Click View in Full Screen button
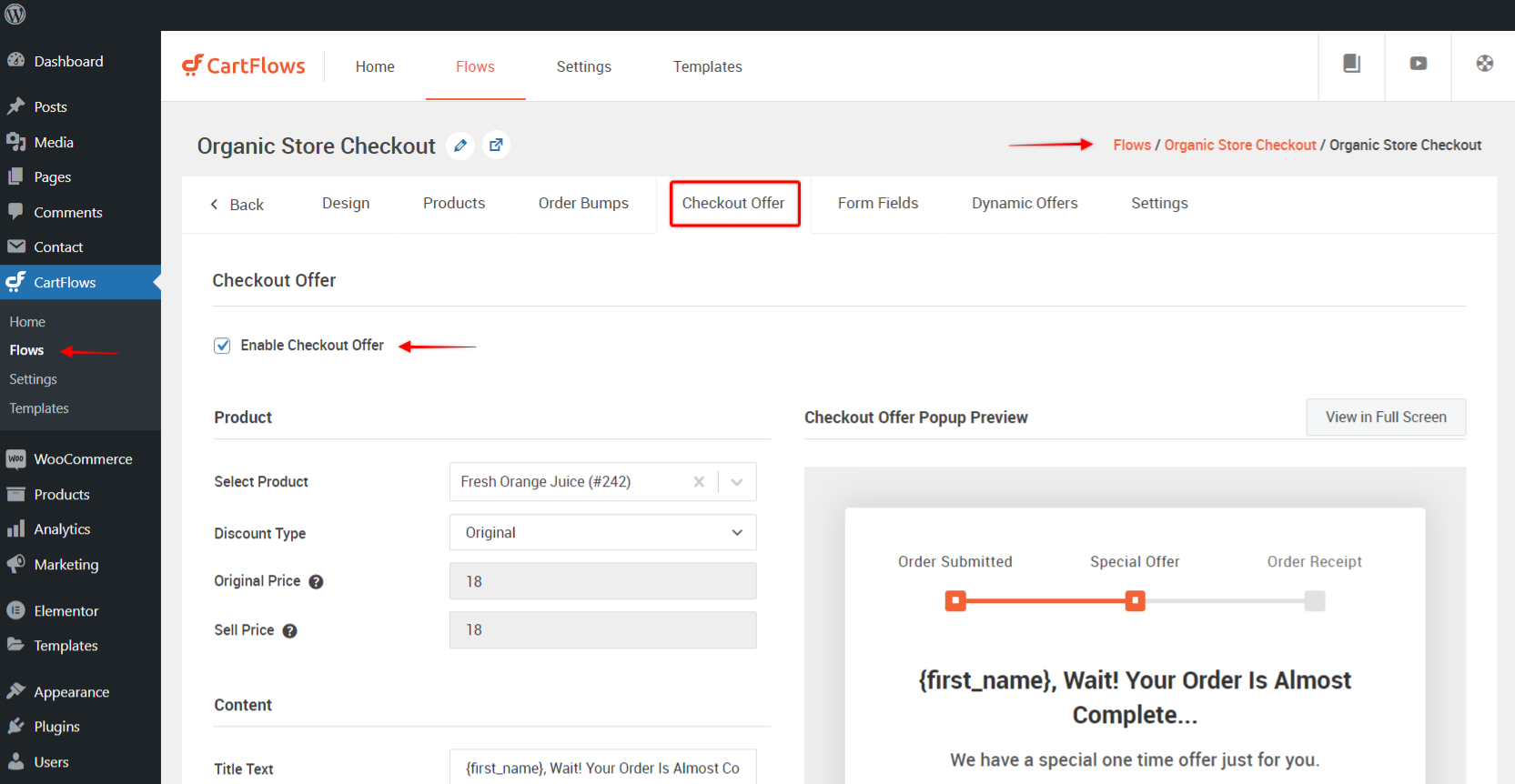Screen dimensions: 1515x784 click(1385, 417)
